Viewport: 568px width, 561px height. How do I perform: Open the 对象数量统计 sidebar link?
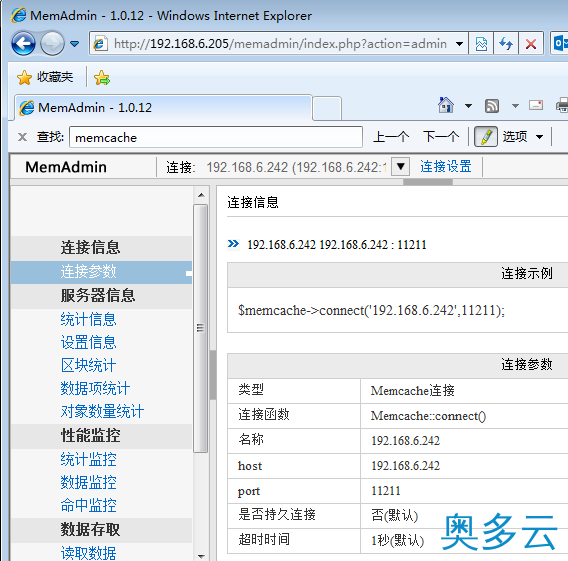102,411
